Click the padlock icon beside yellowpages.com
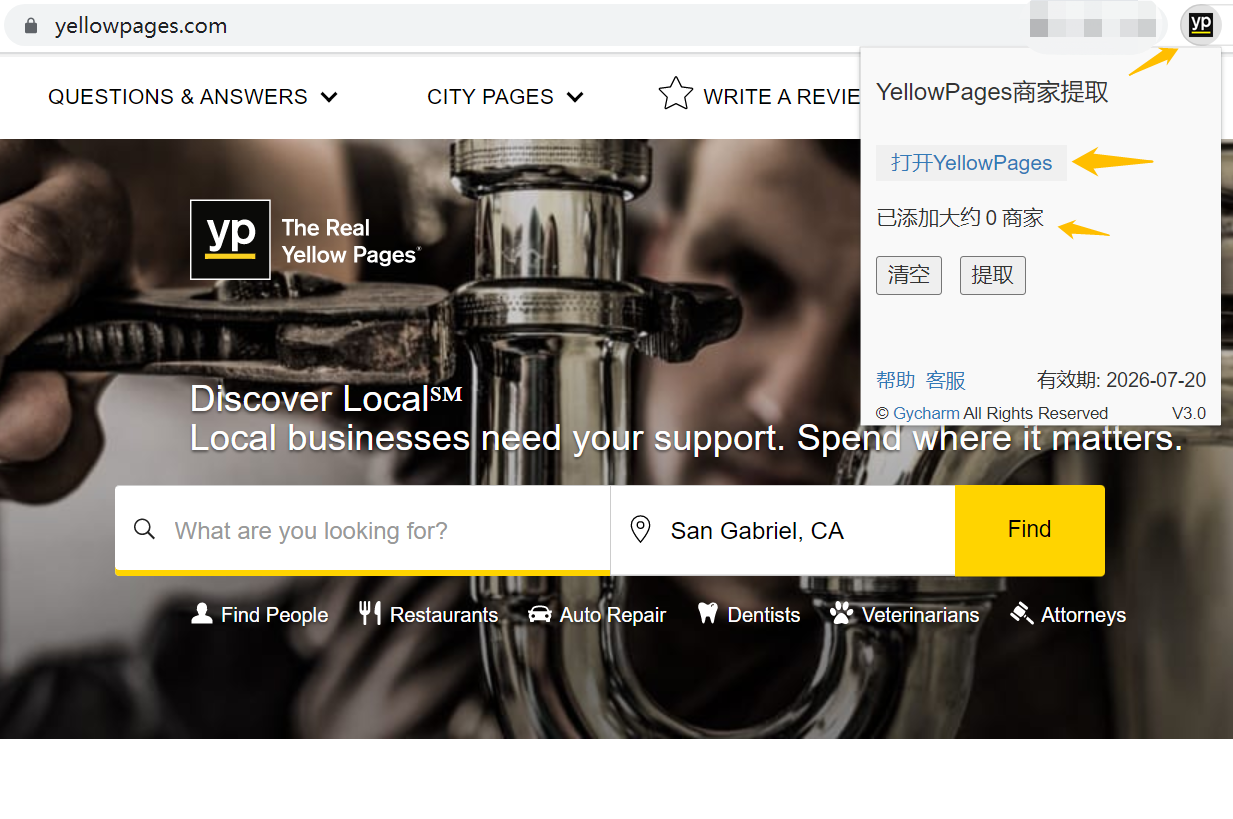Viewport: 1233px width, 819px height. tap(31, 26)
